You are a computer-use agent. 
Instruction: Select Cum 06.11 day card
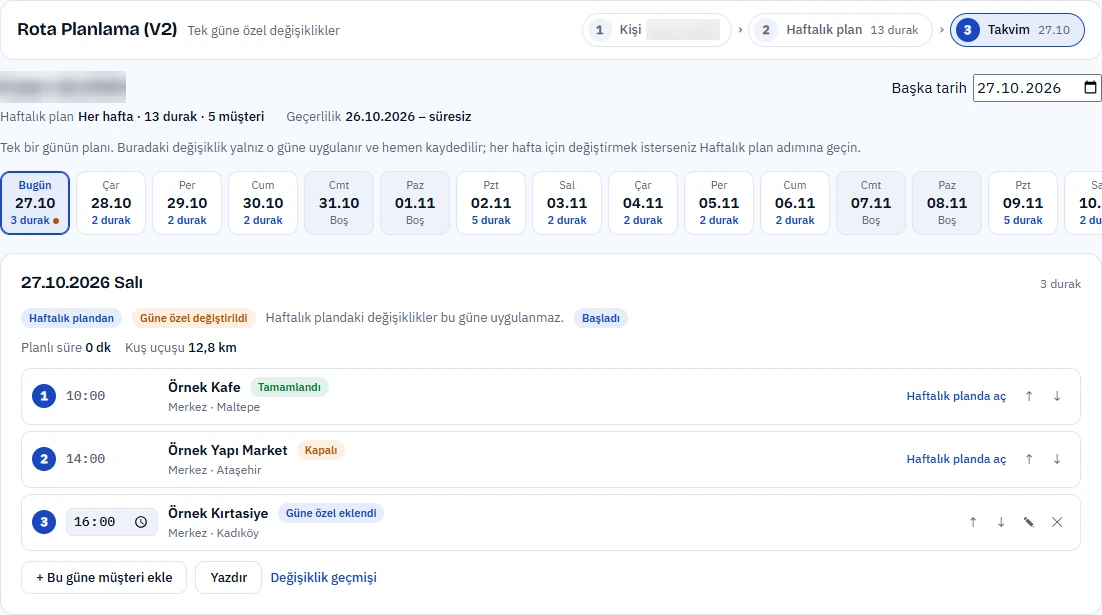(794, 202)
